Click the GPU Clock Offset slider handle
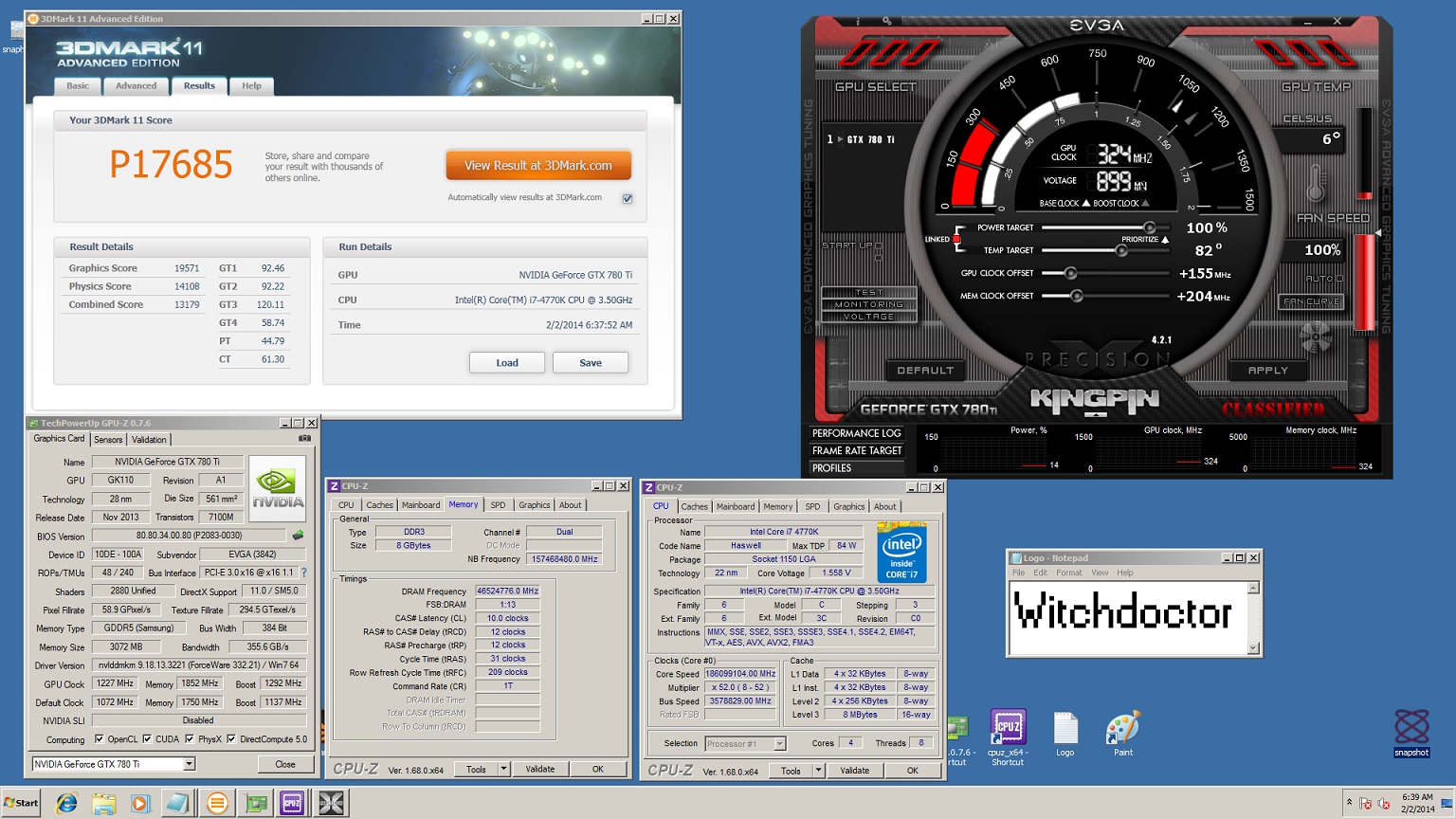This screenshot has width=1456, height=819. [1070, 274]
